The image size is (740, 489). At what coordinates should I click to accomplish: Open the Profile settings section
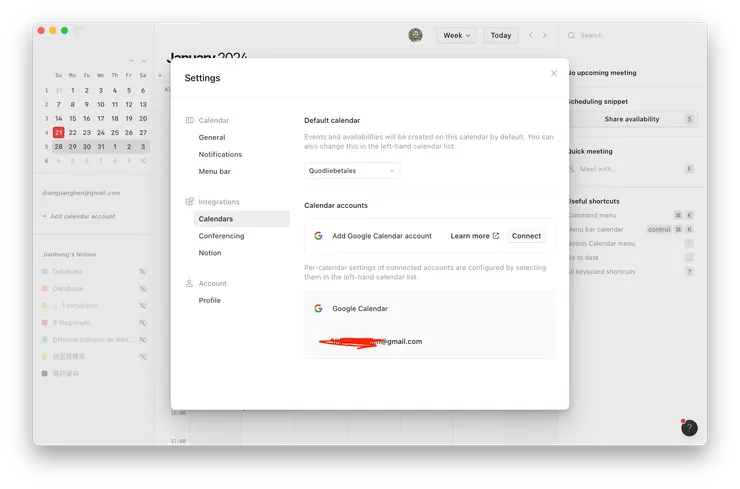pos(210,300)
